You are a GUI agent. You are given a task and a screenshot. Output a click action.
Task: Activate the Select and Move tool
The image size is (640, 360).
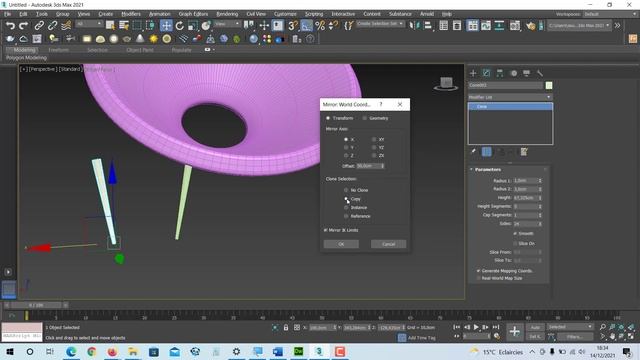(x=166, y=26)
